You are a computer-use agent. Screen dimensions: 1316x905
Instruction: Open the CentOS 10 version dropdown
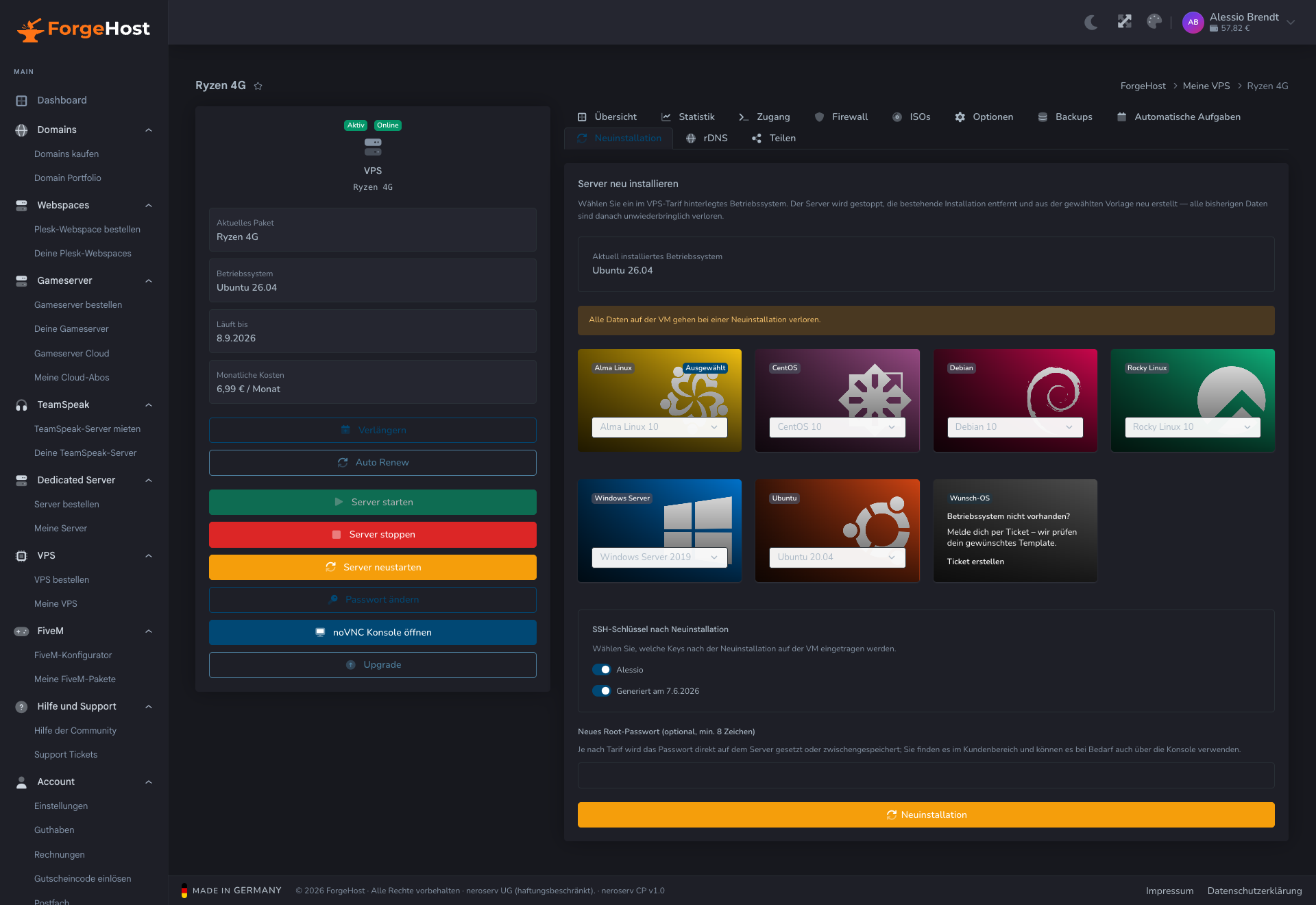point(837,427)
